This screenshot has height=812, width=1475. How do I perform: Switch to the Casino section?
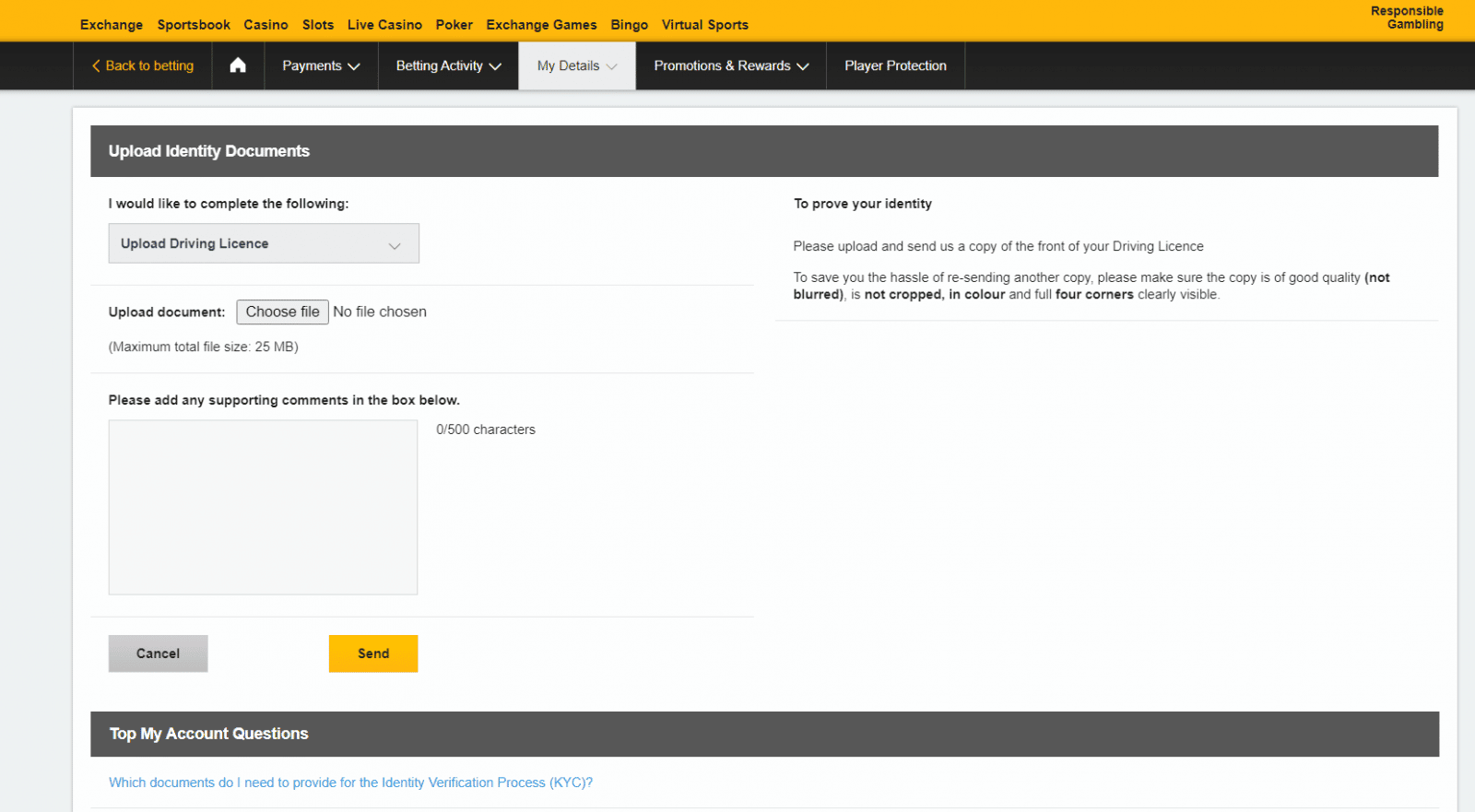tap(265, 25)
